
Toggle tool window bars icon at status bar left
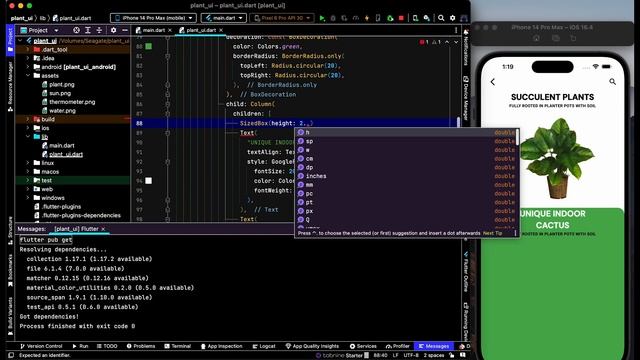pos(11,356)
